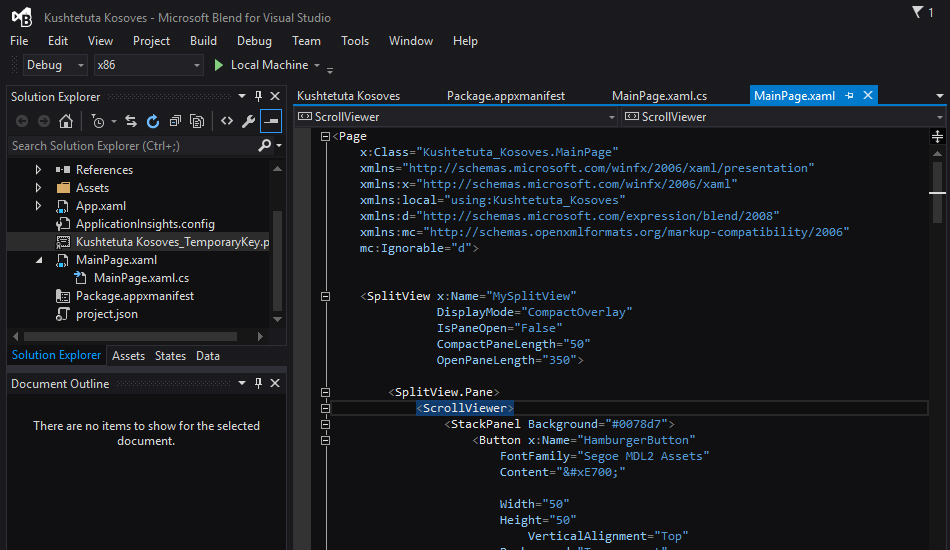Viewport: 950px width, 550px height.
Task: Switch to MainPage.xaml.cs document tab
Action: [x=659, y=96]
